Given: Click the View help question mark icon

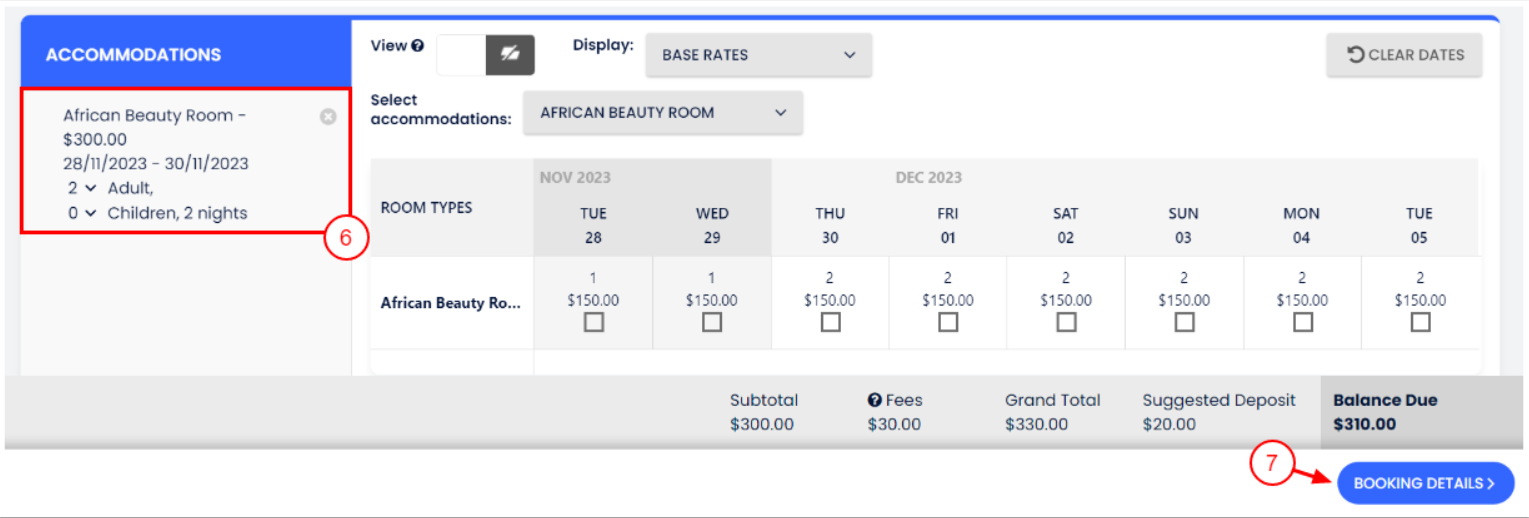Looking at the screenshot, I should pyautogui.click(x=417, y=46).
